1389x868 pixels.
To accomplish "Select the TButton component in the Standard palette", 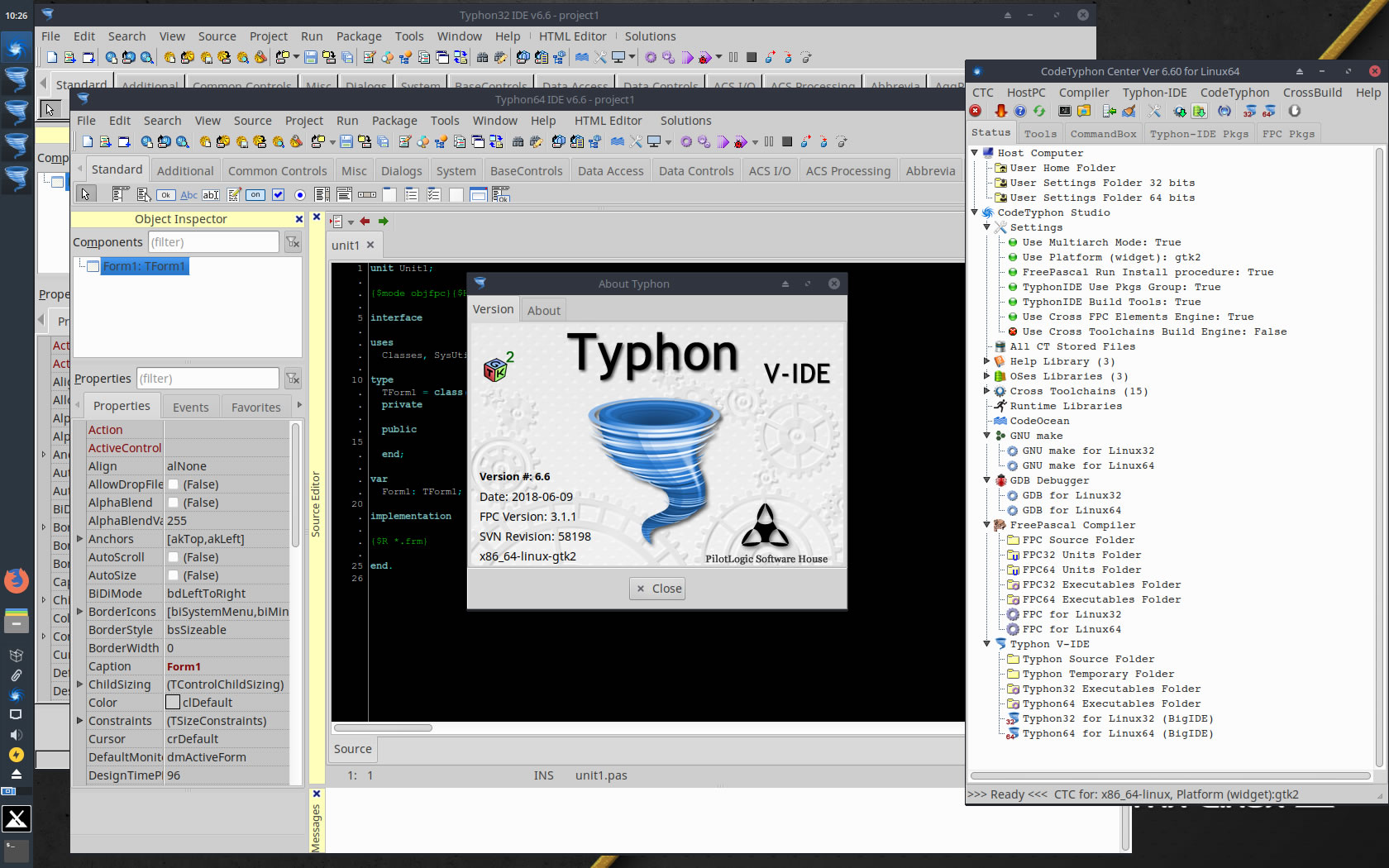I will [166, 195].
